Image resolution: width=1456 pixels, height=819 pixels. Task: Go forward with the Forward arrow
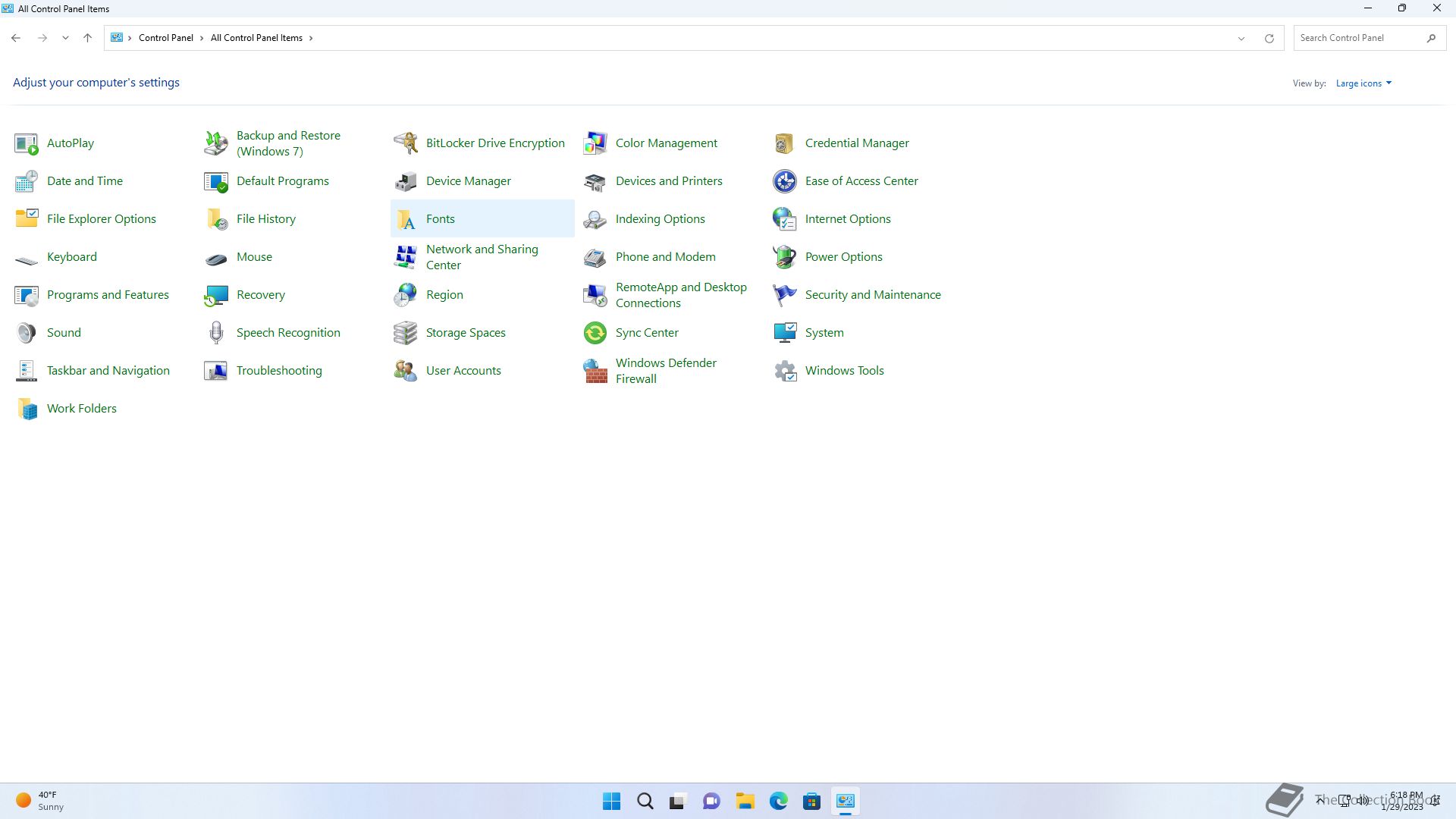(42, 38)
